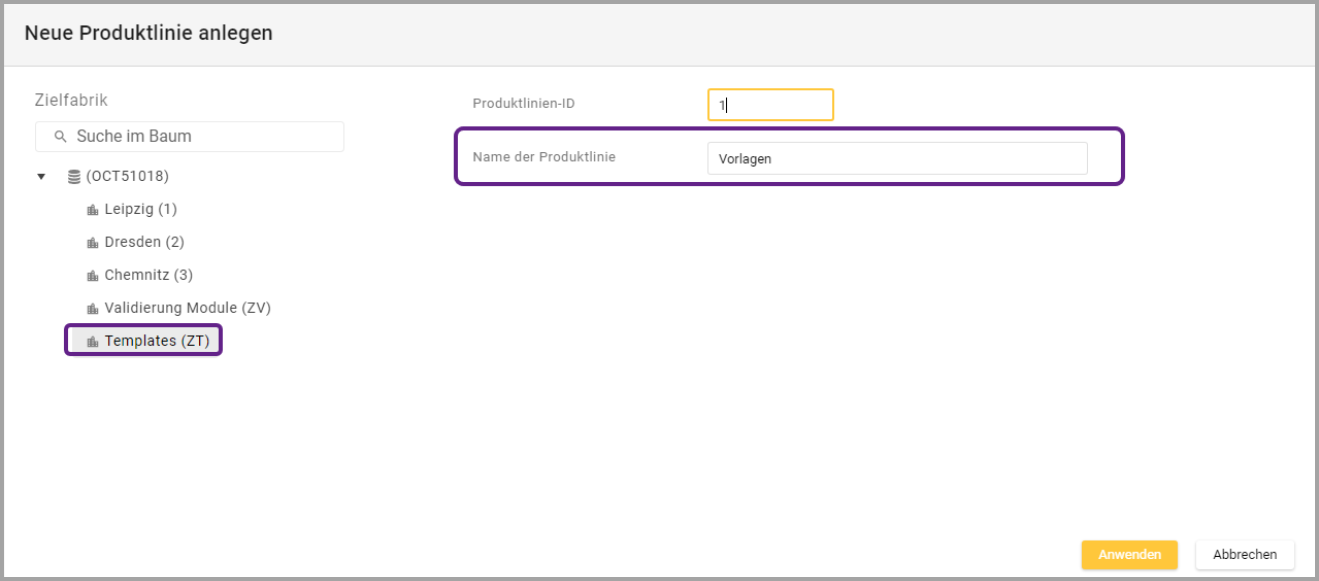Click the factory icon beside Templates (ZT)
1319x581 pixels.
click(x=93, y=342)
